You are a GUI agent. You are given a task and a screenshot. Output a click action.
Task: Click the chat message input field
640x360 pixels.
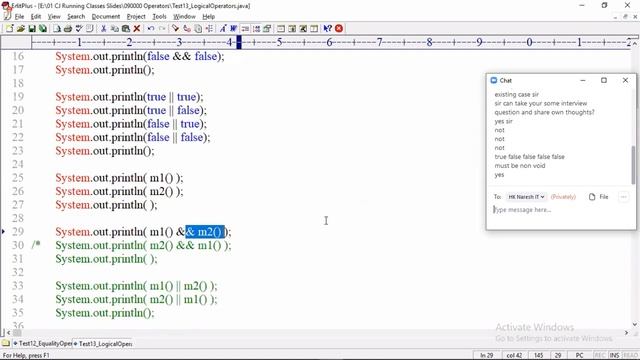pyautogui.click(x=561, y=210)
